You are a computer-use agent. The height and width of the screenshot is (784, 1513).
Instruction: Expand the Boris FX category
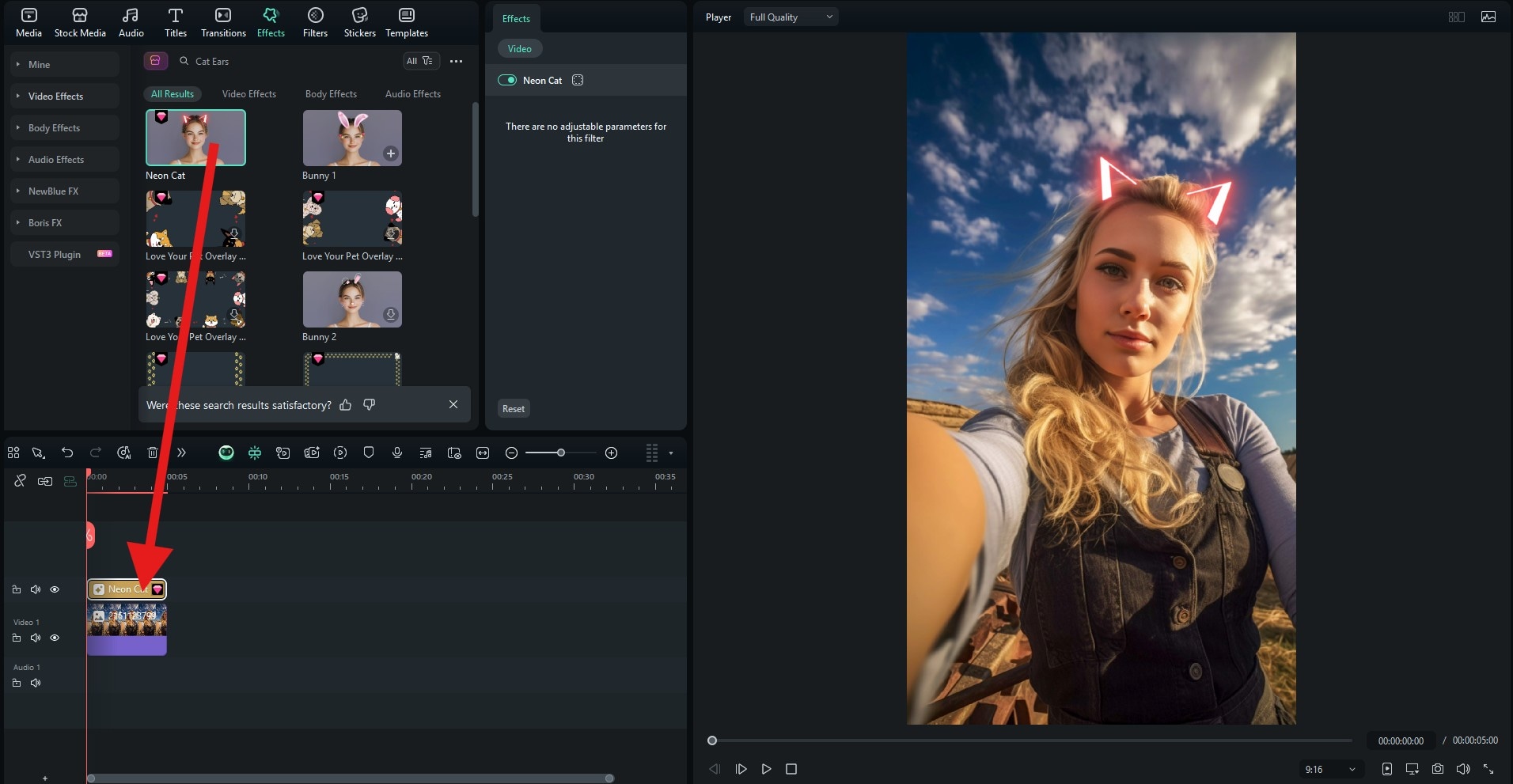coord(65,223)
